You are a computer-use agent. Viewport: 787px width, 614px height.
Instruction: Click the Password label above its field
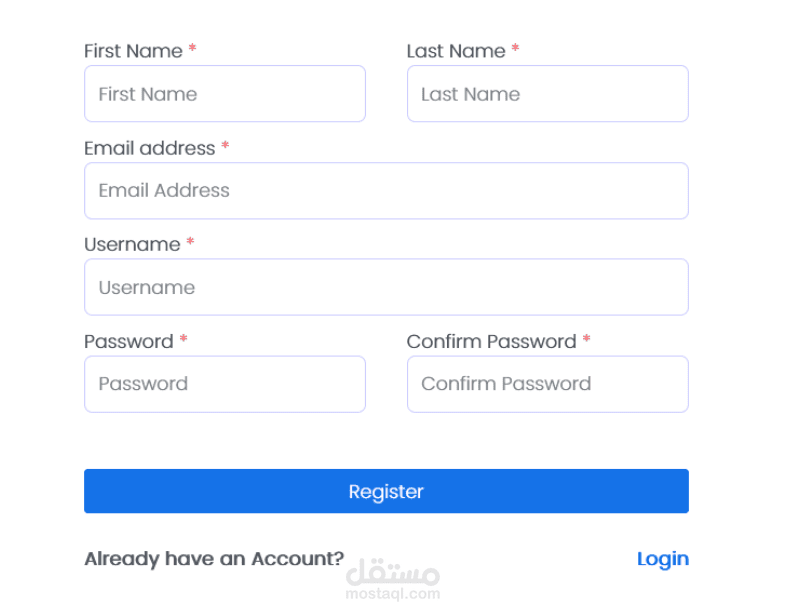129,342
